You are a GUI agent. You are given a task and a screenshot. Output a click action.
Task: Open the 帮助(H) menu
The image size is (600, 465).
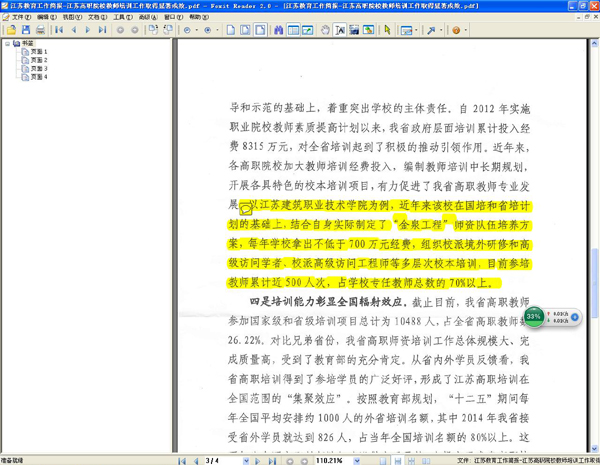199,17
